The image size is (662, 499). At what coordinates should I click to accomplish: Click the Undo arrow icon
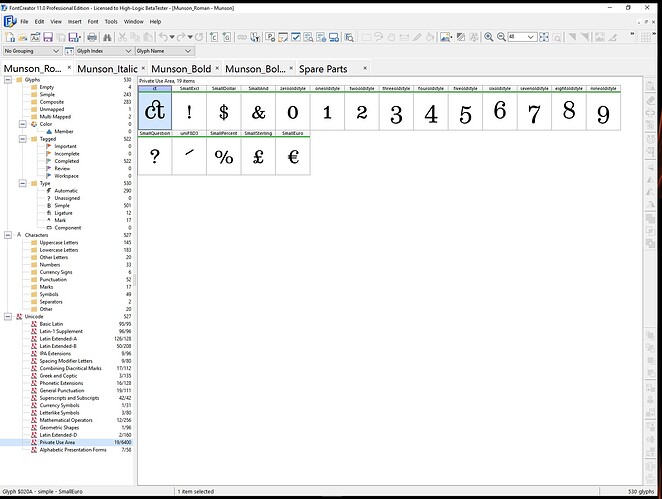163,37
